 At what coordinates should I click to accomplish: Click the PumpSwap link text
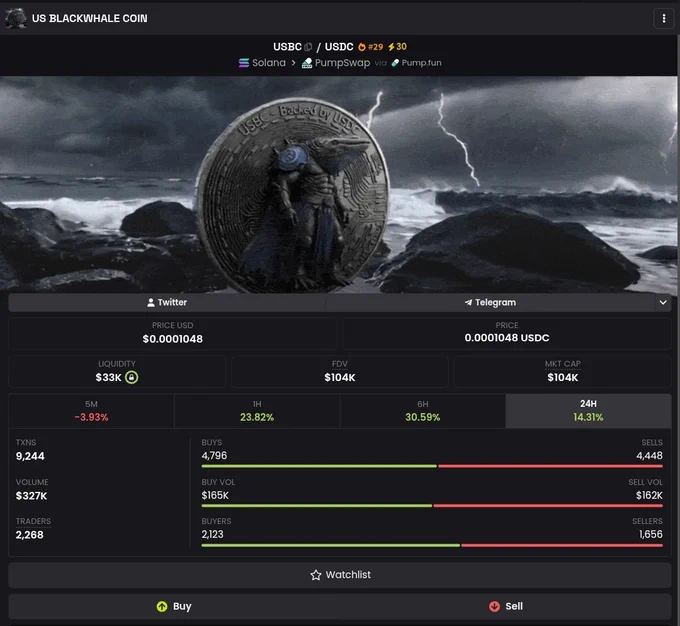click(342, 63)
